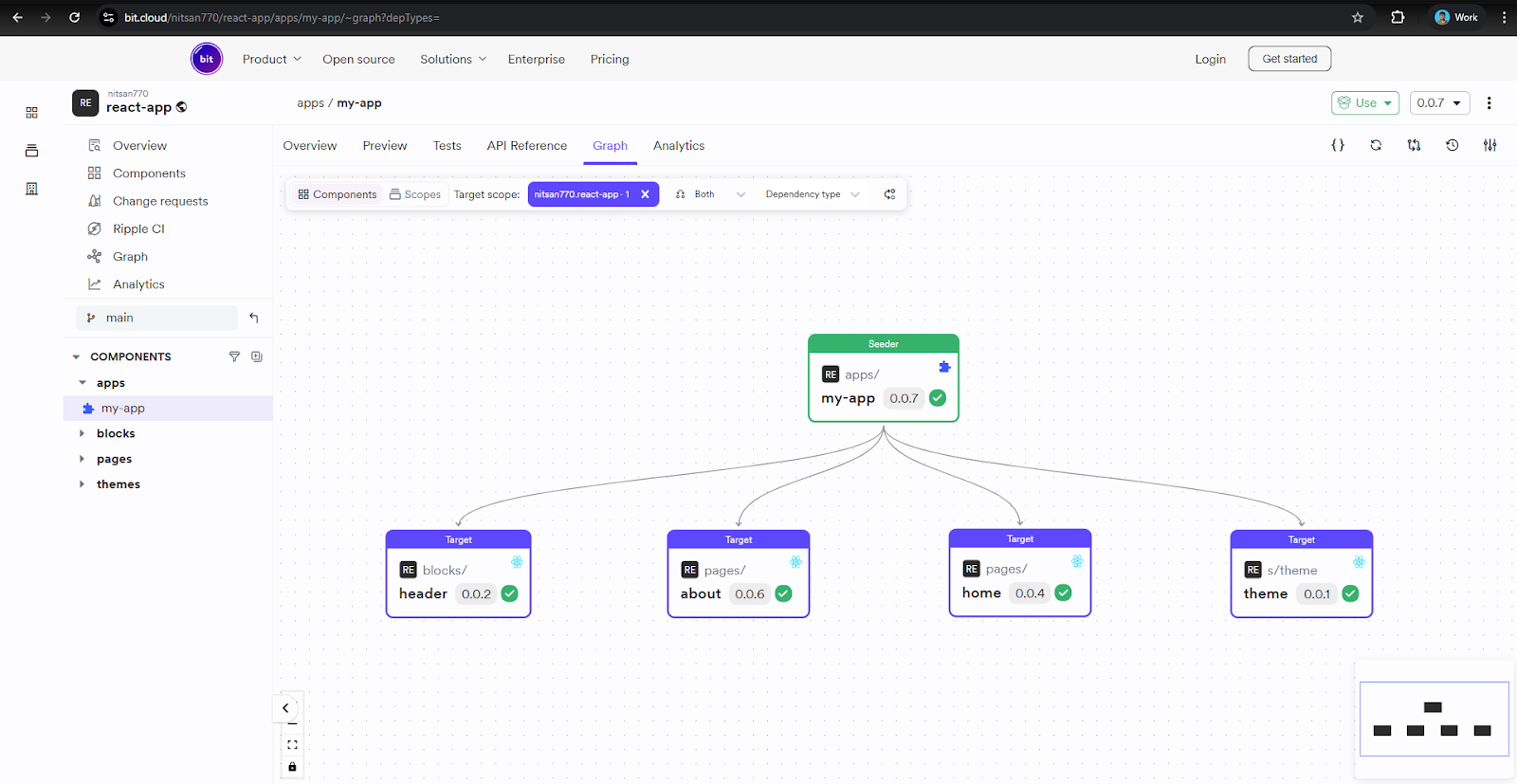Viewport: 1517px width, 784px height.
Task: Click the fit view icon on graph controls
Action: click(292, 745)
